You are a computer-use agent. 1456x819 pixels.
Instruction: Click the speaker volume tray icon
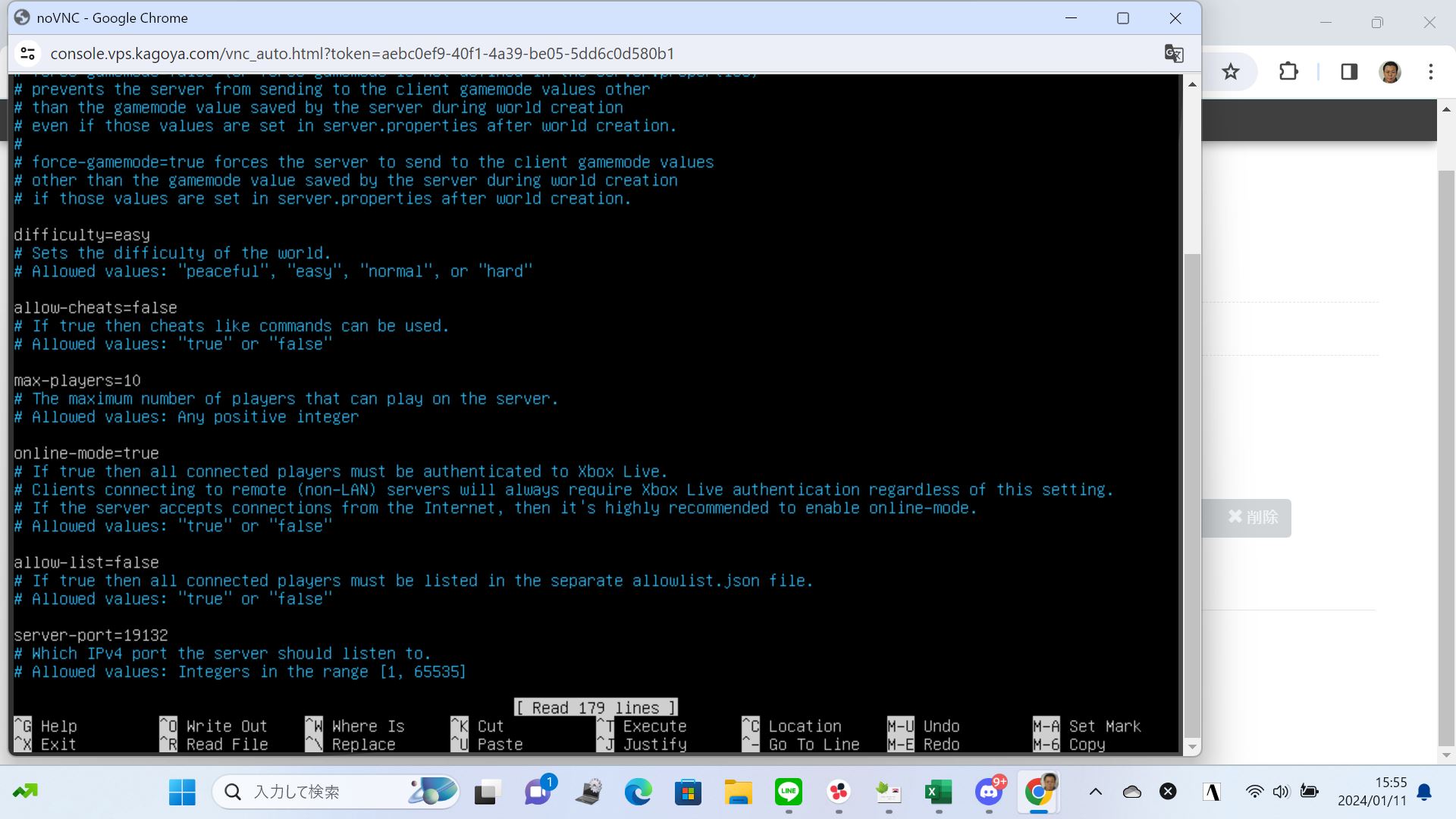coord(1281,792)
